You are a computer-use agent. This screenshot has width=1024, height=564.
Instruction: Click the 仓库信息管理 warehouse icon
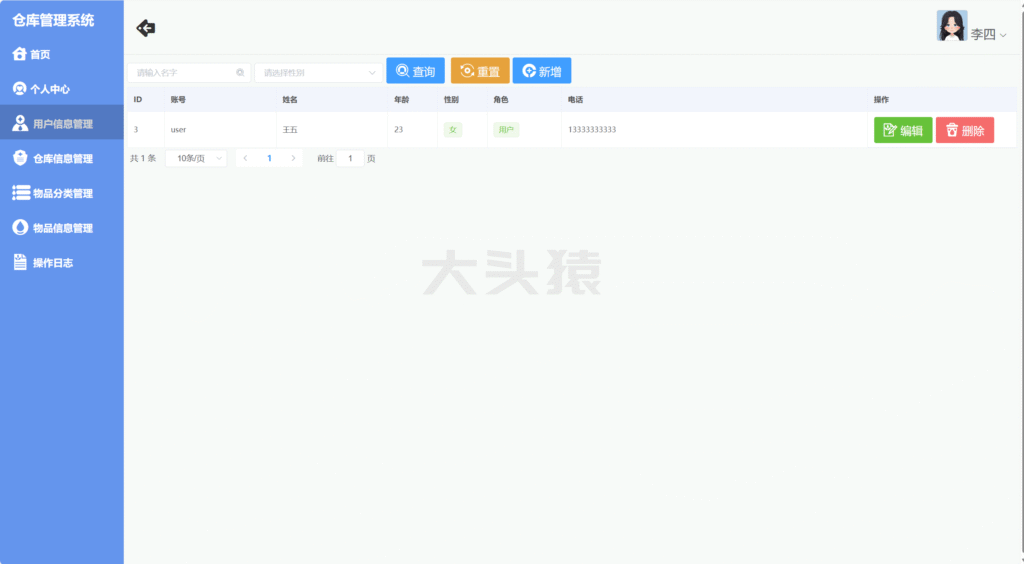click(20, 158)
